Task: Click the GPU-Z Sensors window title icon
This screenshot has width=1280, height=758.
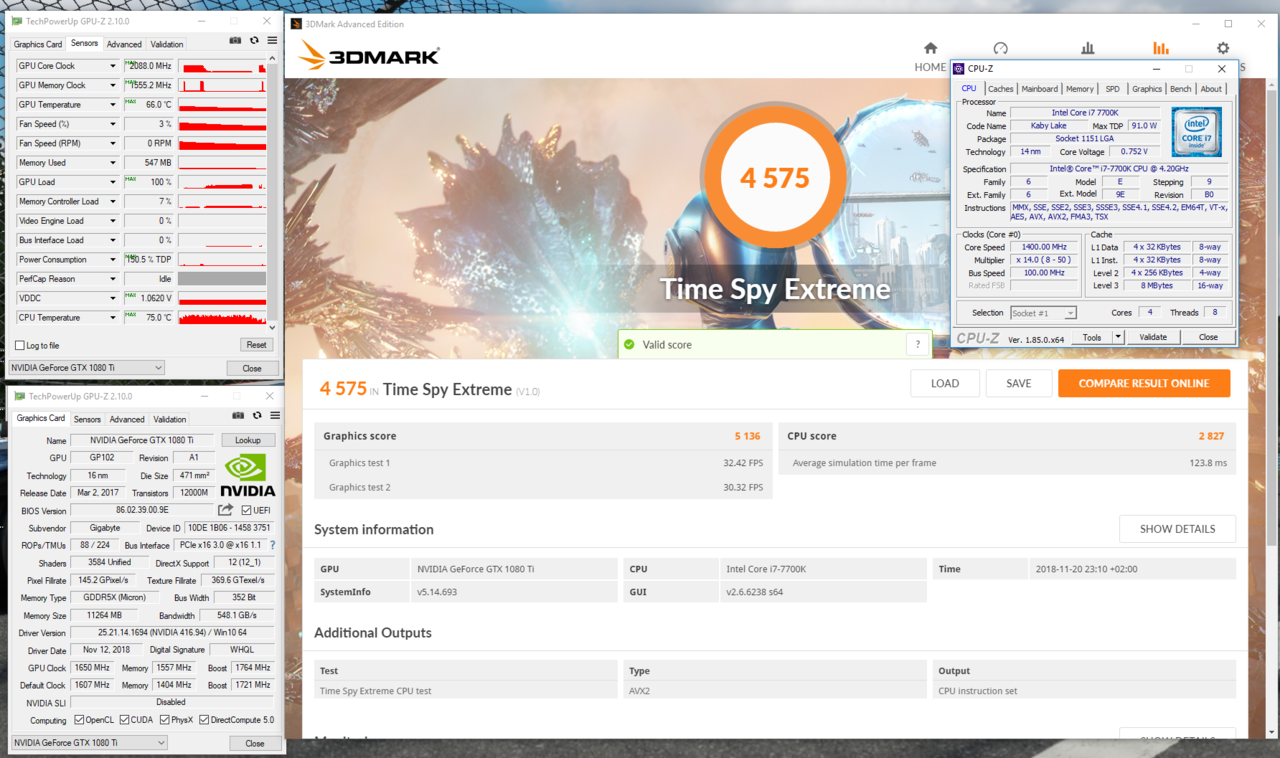Action: (19, 21)
